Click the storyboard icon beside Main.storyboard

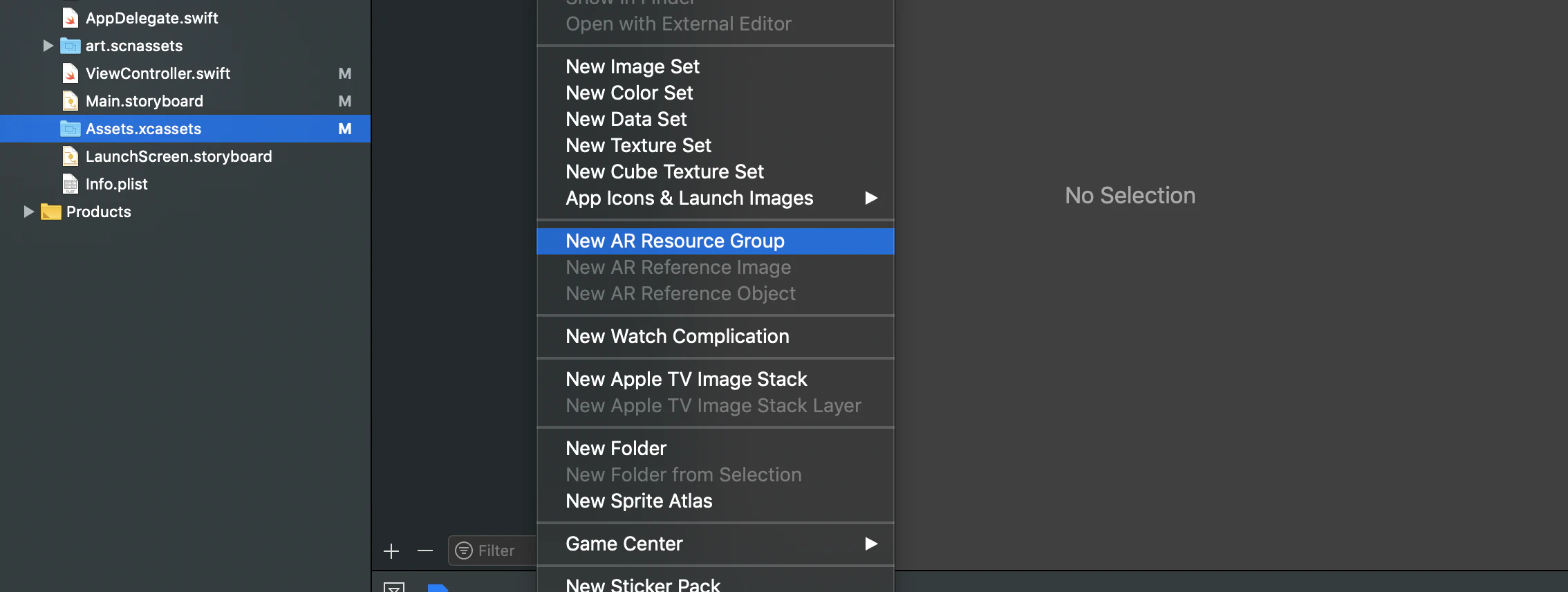pyautogui.click(x=70, y=101)
